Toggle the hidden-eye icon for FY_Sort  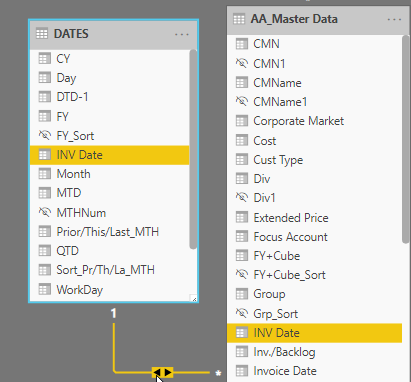(45, 135)
